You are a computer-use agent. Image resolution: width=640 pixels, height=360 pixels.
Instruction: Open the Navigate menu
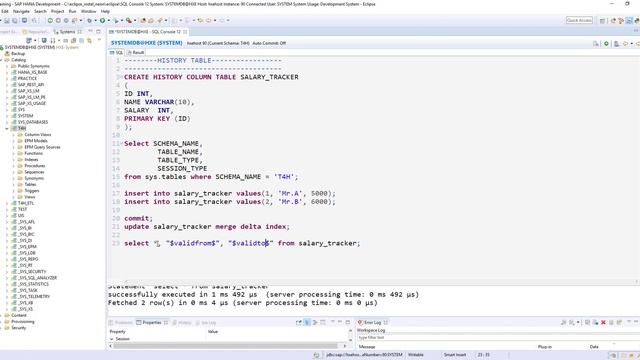pos(21,11)
